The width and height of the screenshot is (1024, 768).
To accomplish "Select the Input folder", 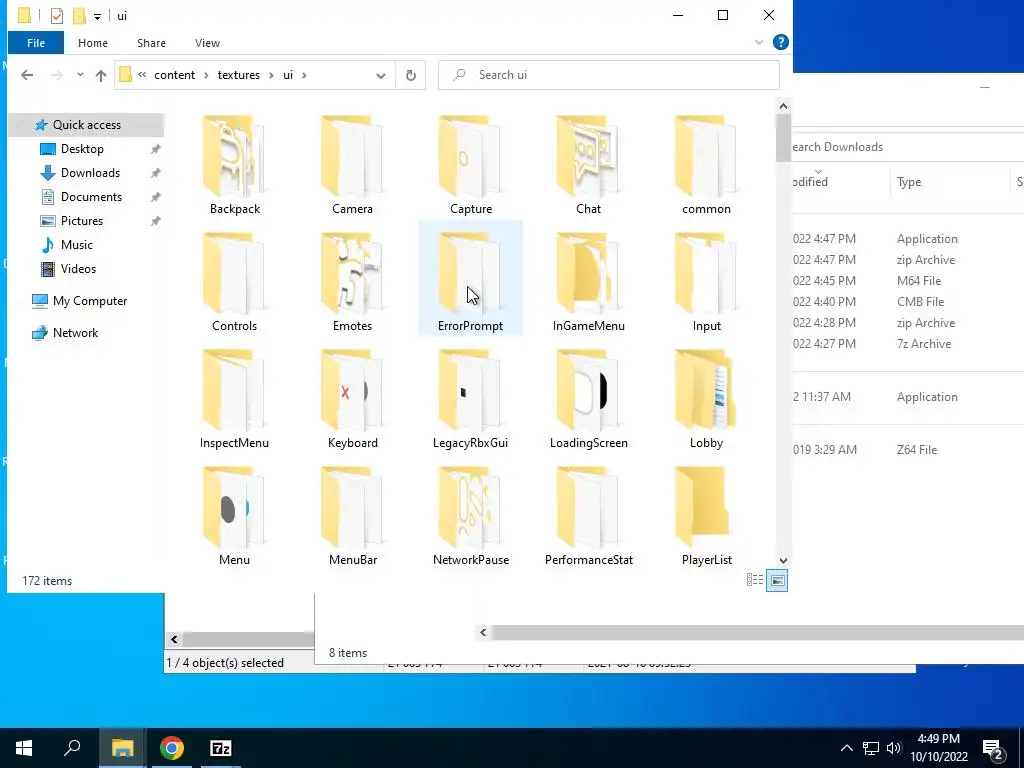I will point(706,283).
